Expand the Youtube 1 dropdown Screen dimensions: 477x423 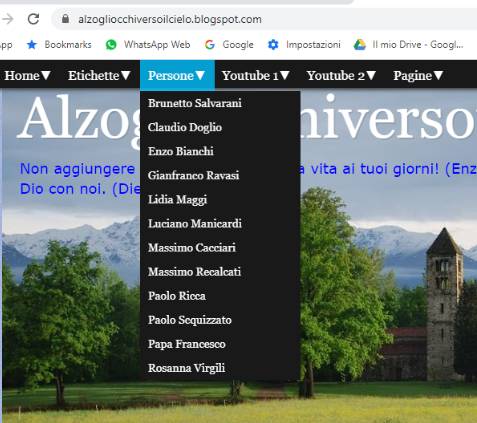tap(256, 75)
